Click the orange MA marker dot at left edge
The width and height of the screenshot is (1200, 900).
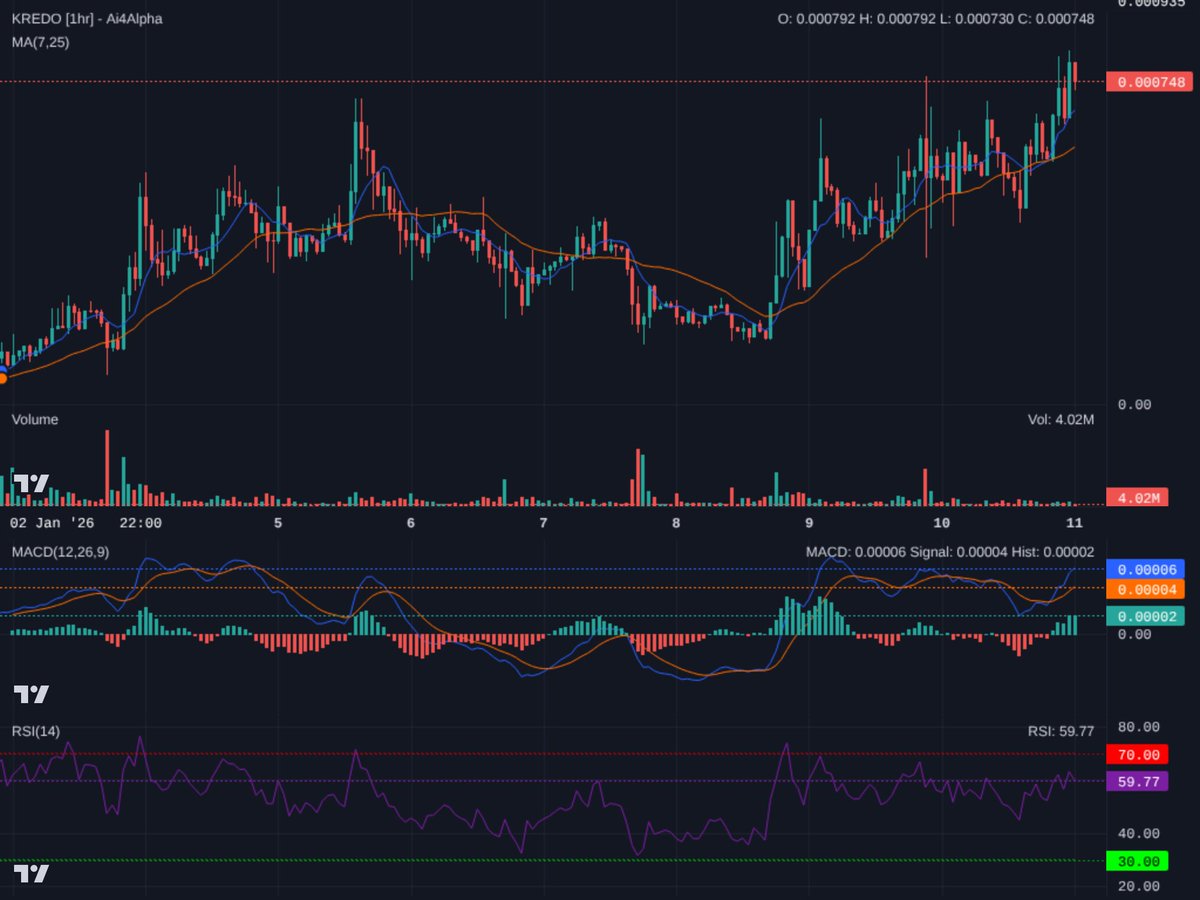[2, 378]
